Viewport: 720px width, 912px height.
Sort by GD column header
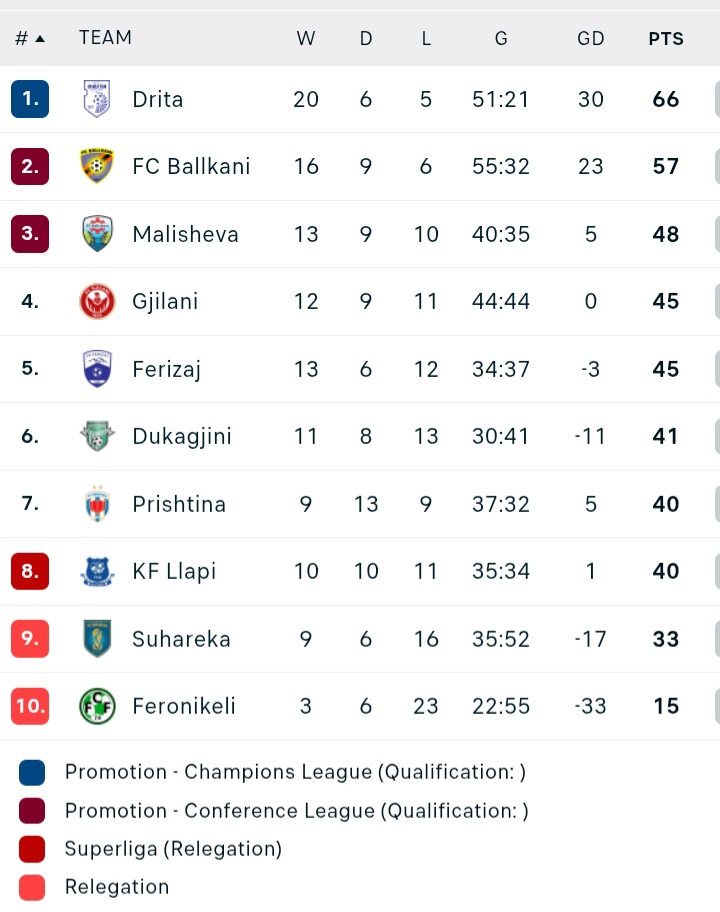pos(590,39)
